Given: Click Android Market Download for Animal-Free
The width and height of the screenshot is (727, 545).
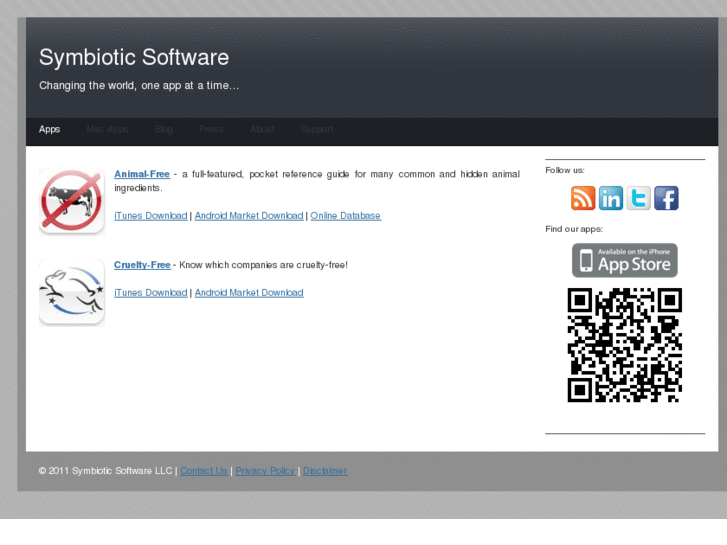Looking at the screenshot, I should click(x=249, y=216).
